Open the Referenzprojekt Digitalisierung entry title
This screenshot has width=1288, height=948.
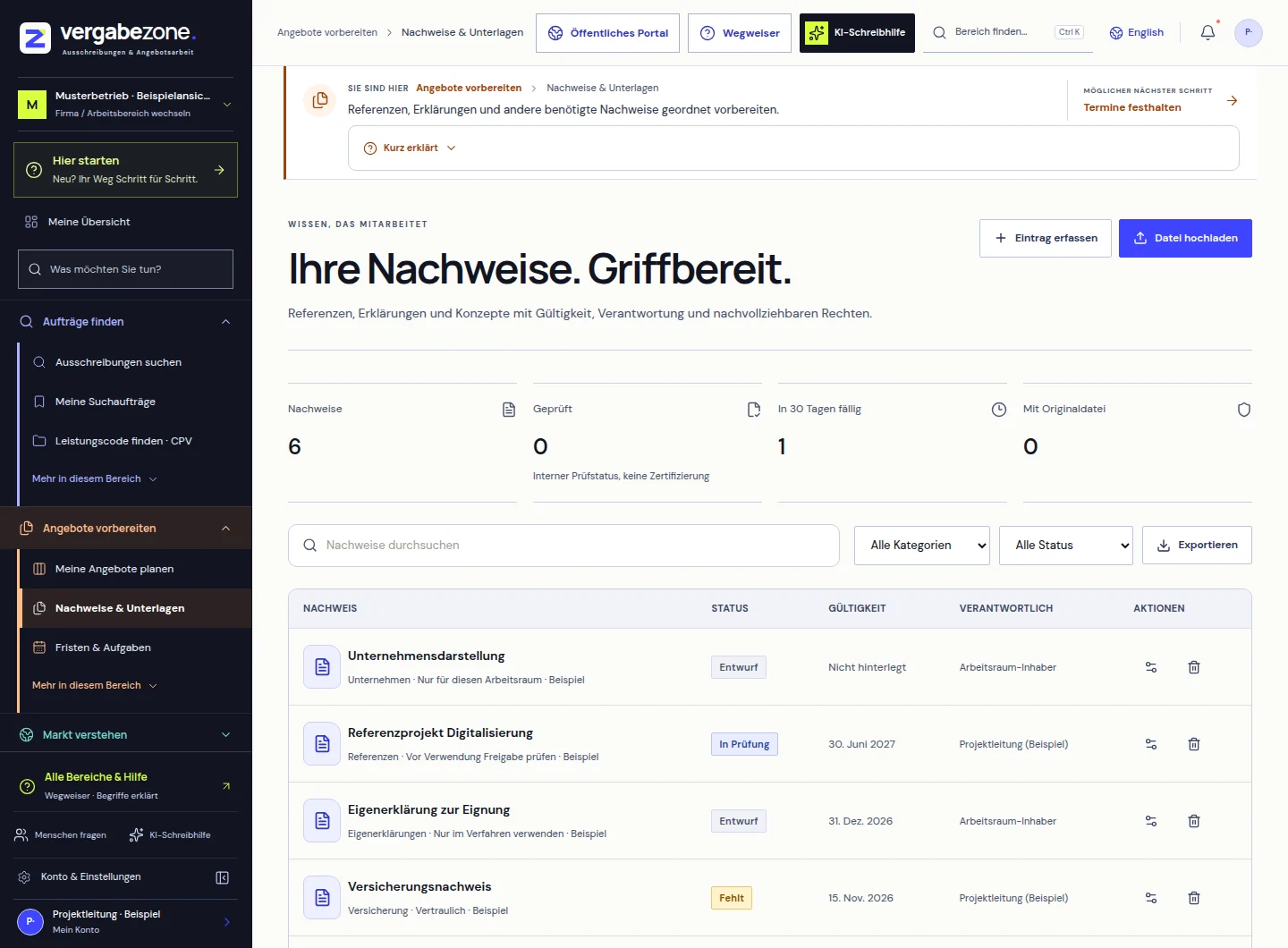pos(440,732)
